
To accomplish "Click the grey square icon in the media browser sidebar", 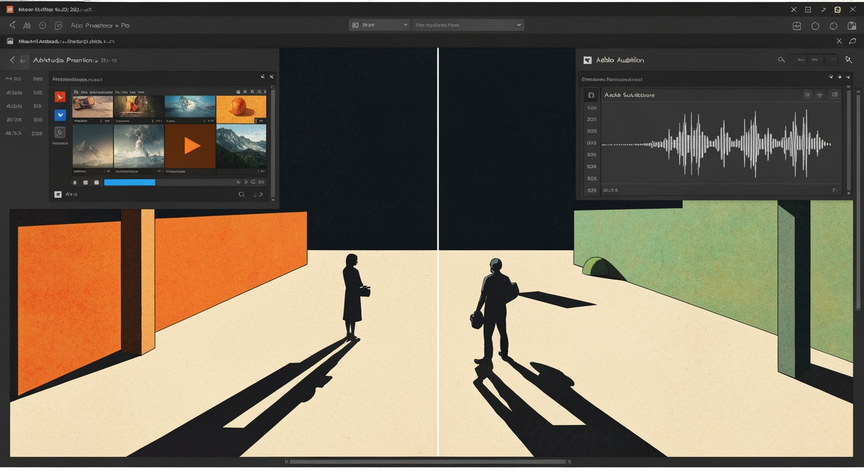I will [60, 132].
